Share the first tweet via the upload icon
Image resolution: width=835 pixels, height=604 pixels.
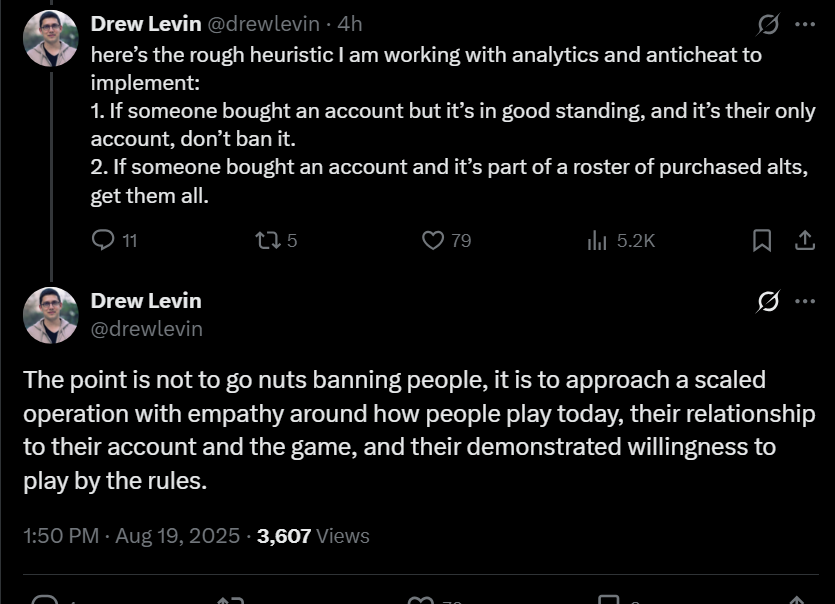pos(805,240)
